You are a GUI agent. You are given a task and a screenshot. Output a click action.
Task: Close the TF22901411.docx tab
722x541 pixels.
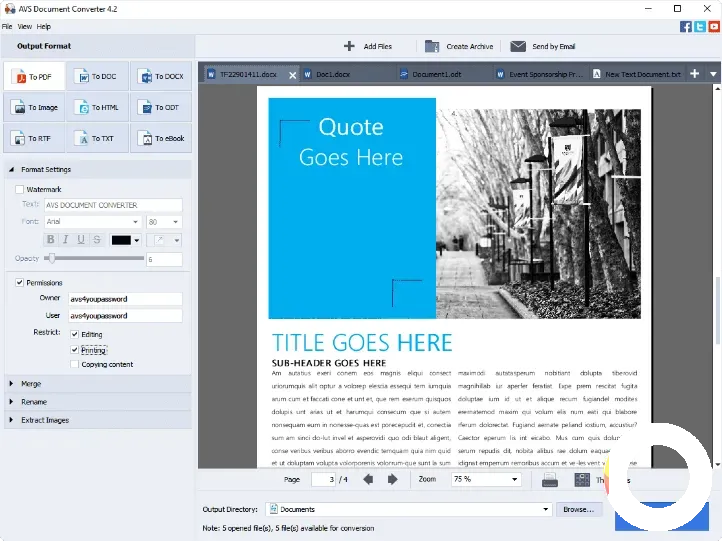(x=292, y=75)
